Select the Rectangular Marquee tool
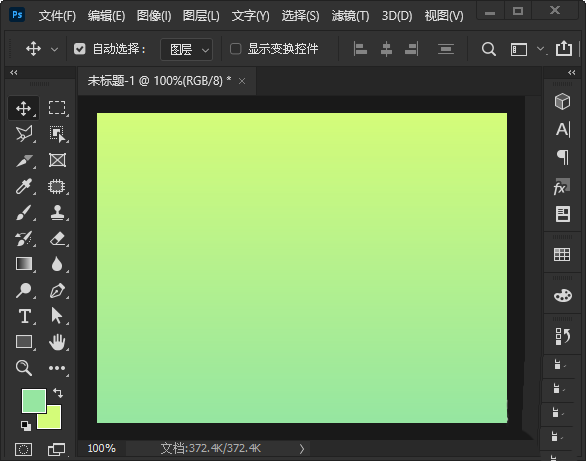 (57, 108)
